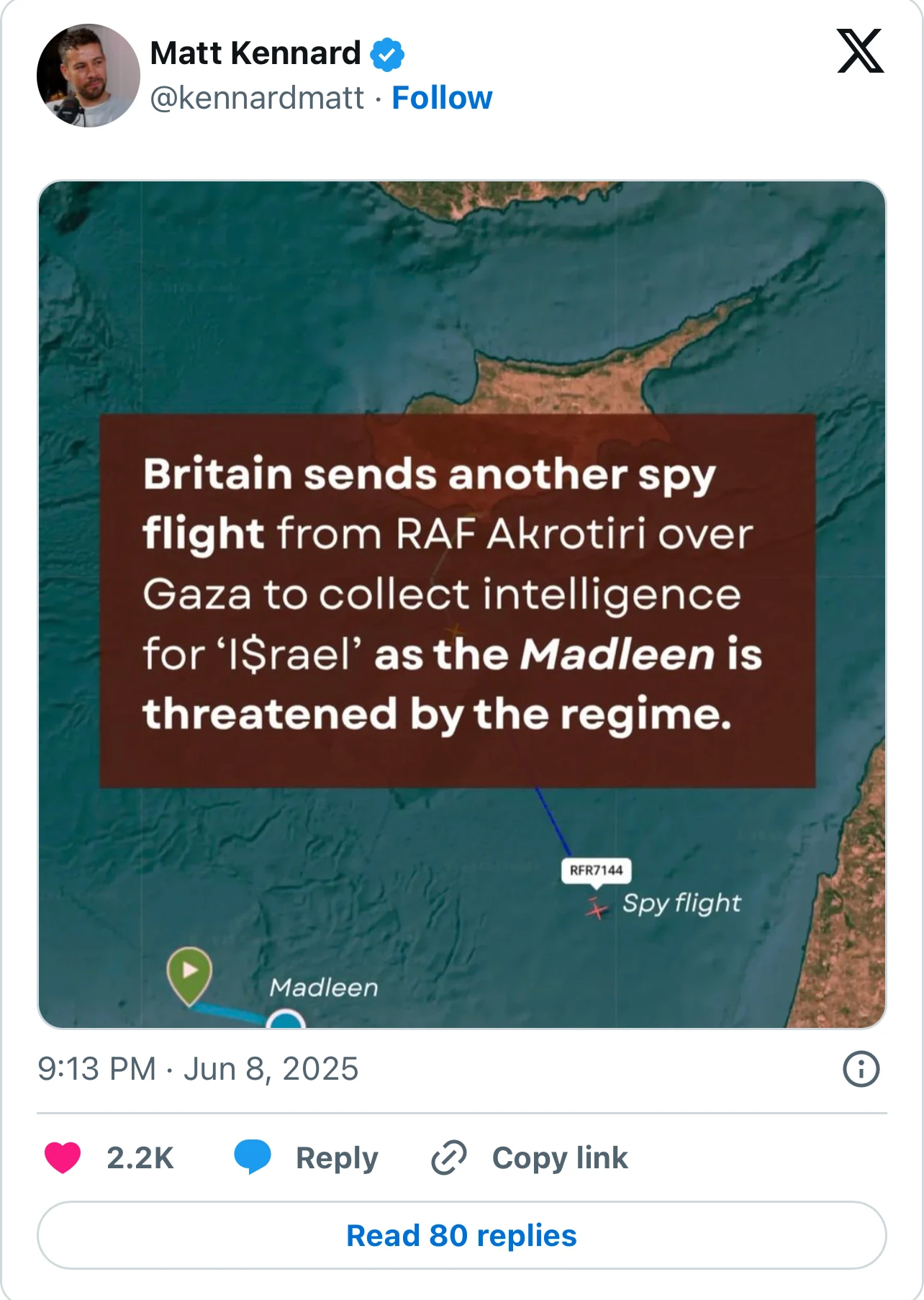
Task: Click the blue reply bubble icon
Action: coord(253,1157)
